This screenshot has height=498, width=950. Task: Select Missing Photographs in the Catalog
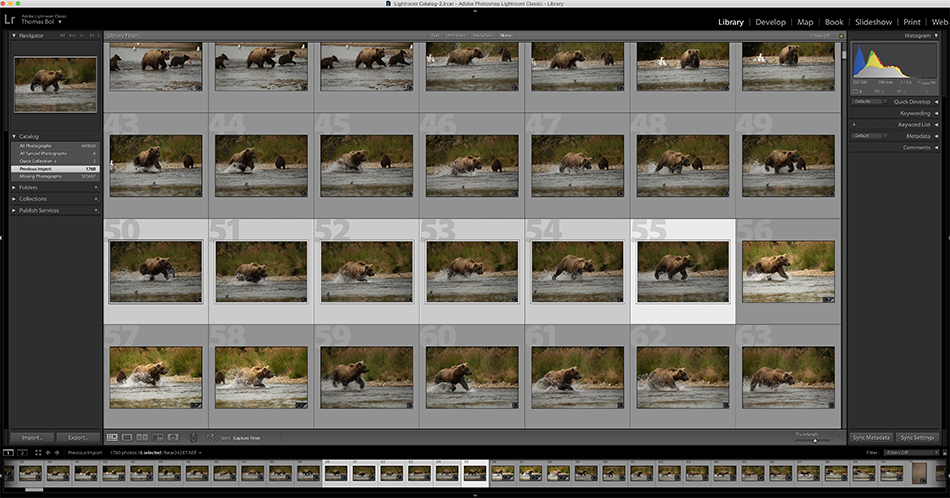click(x=55, y=176)
